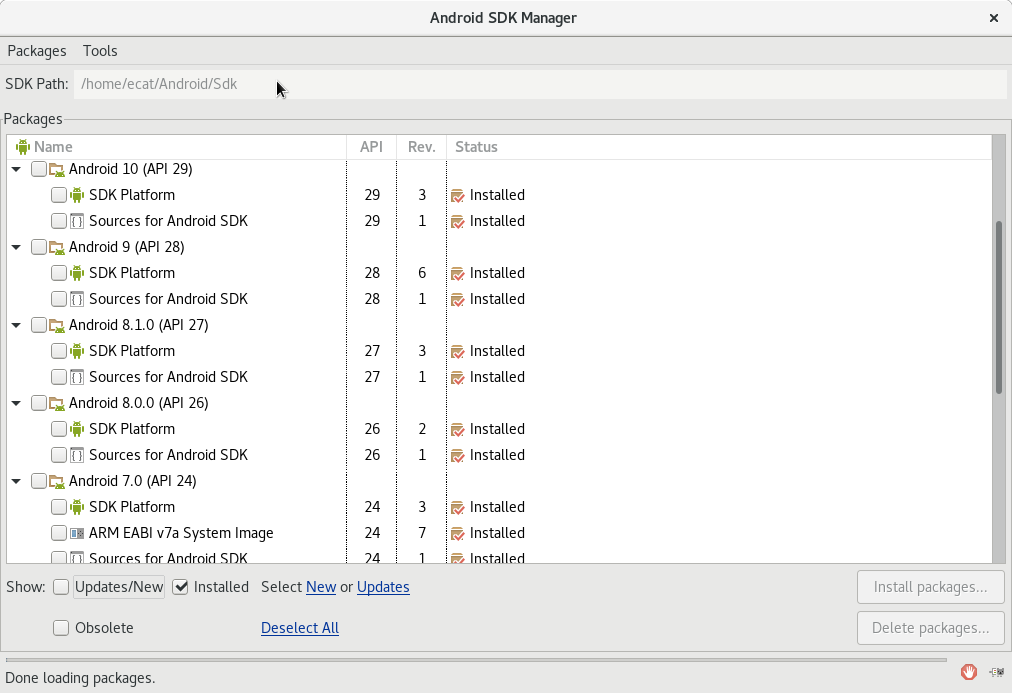
Task: Click the installed status icon for API 27 SDK Platform
Action: (458, 352)
